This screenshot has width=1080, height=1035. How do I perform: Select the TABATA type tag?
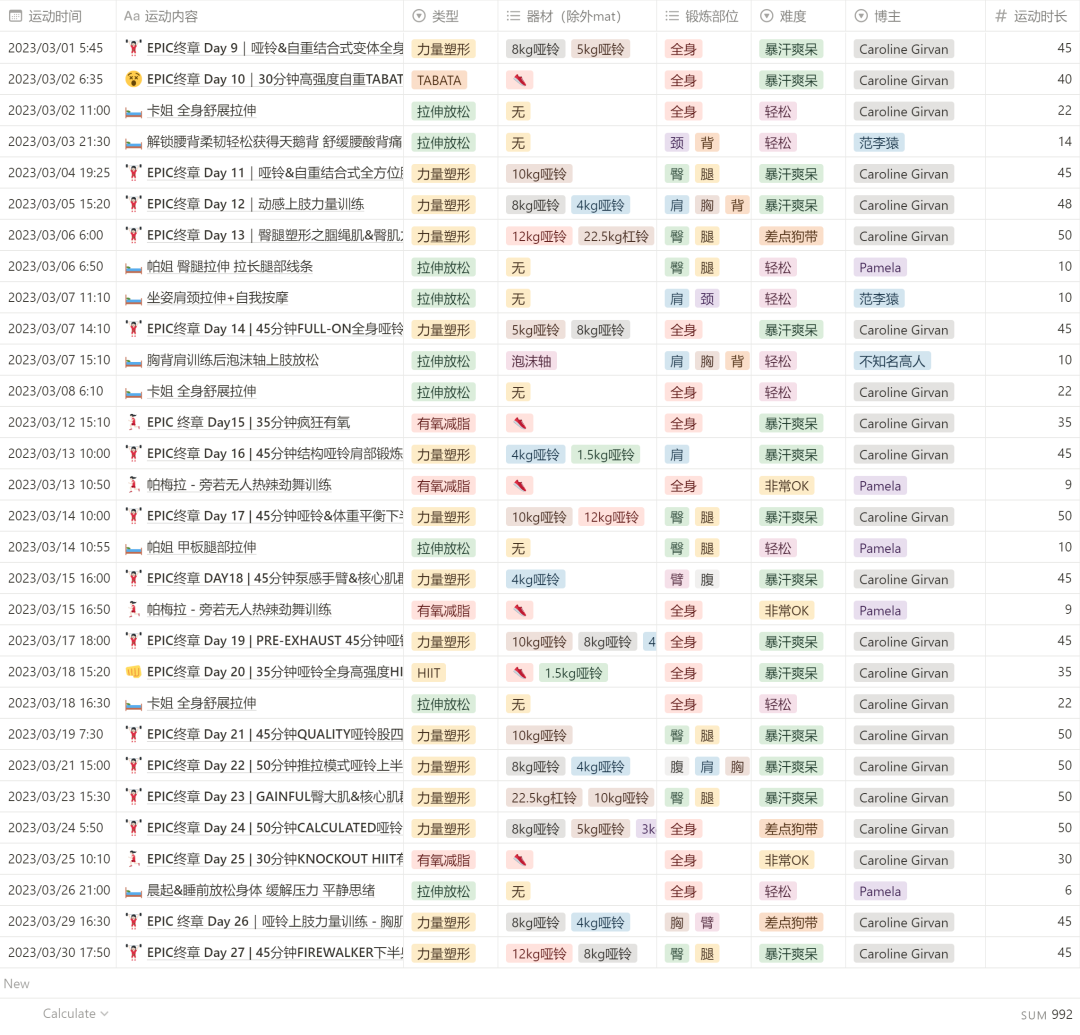pos(439,80)
